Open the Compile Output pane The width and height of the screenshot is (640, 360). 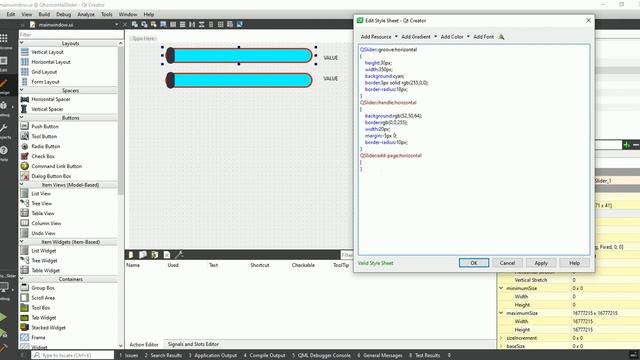(x=264, y=356)
